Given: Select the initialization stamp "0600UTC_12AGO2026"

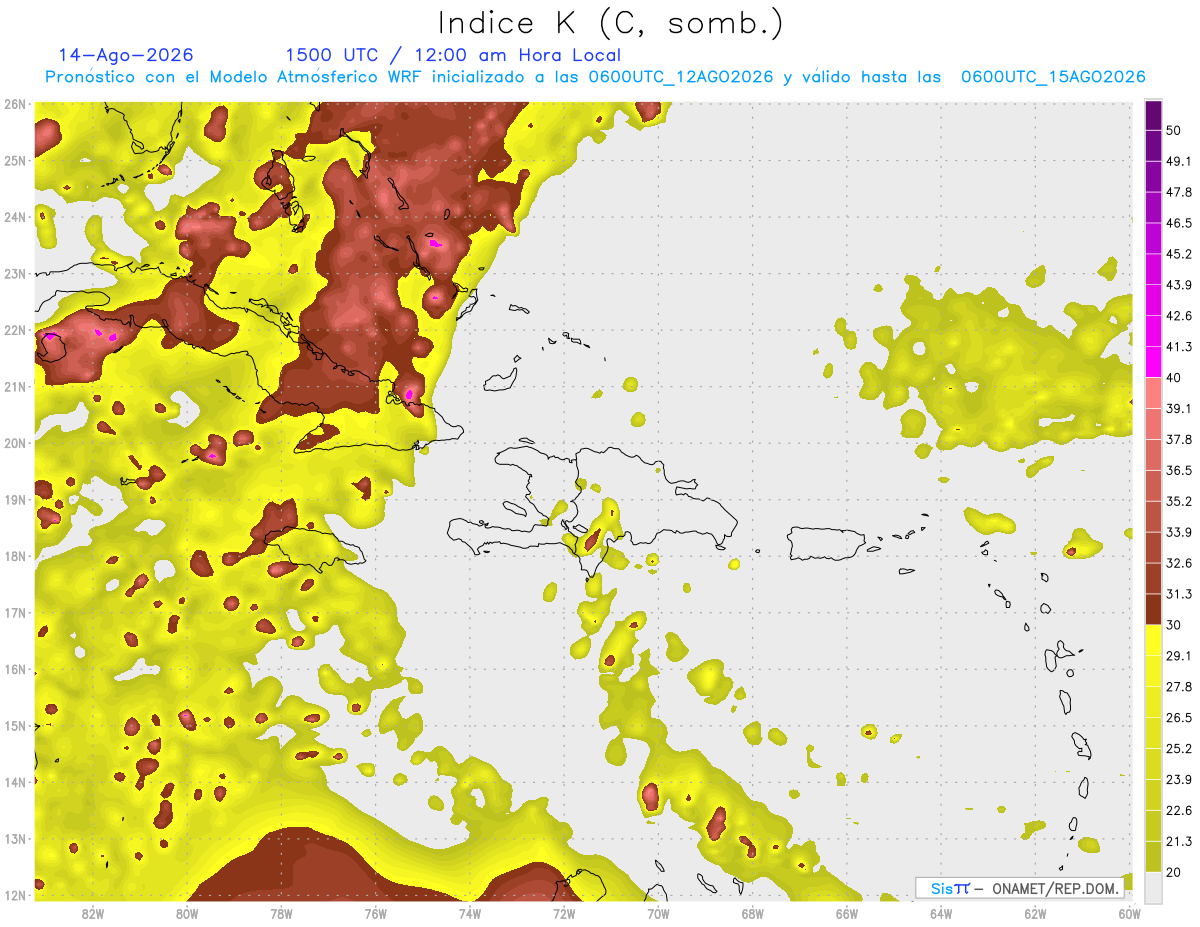Looking at the screenshot, I should click(681, 77).
